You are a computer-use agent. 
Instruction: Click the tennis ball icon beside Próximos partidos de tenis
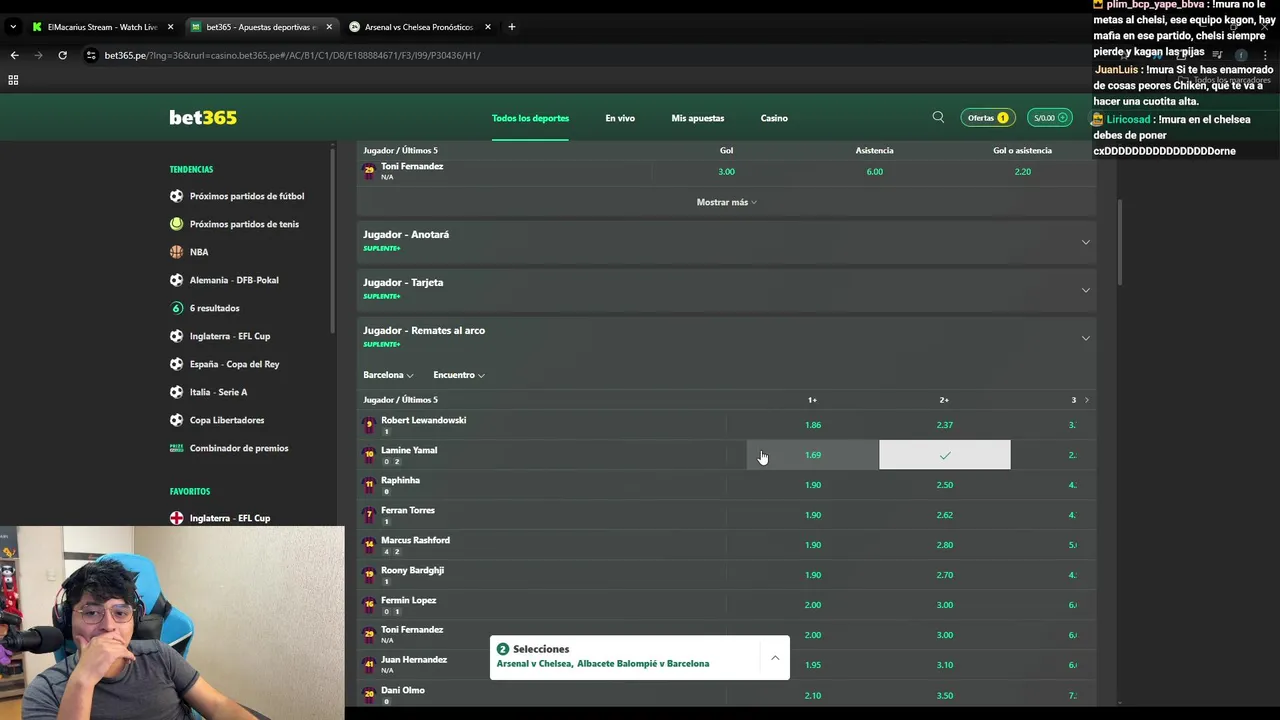pyautogui.click(x=177, y=224)
